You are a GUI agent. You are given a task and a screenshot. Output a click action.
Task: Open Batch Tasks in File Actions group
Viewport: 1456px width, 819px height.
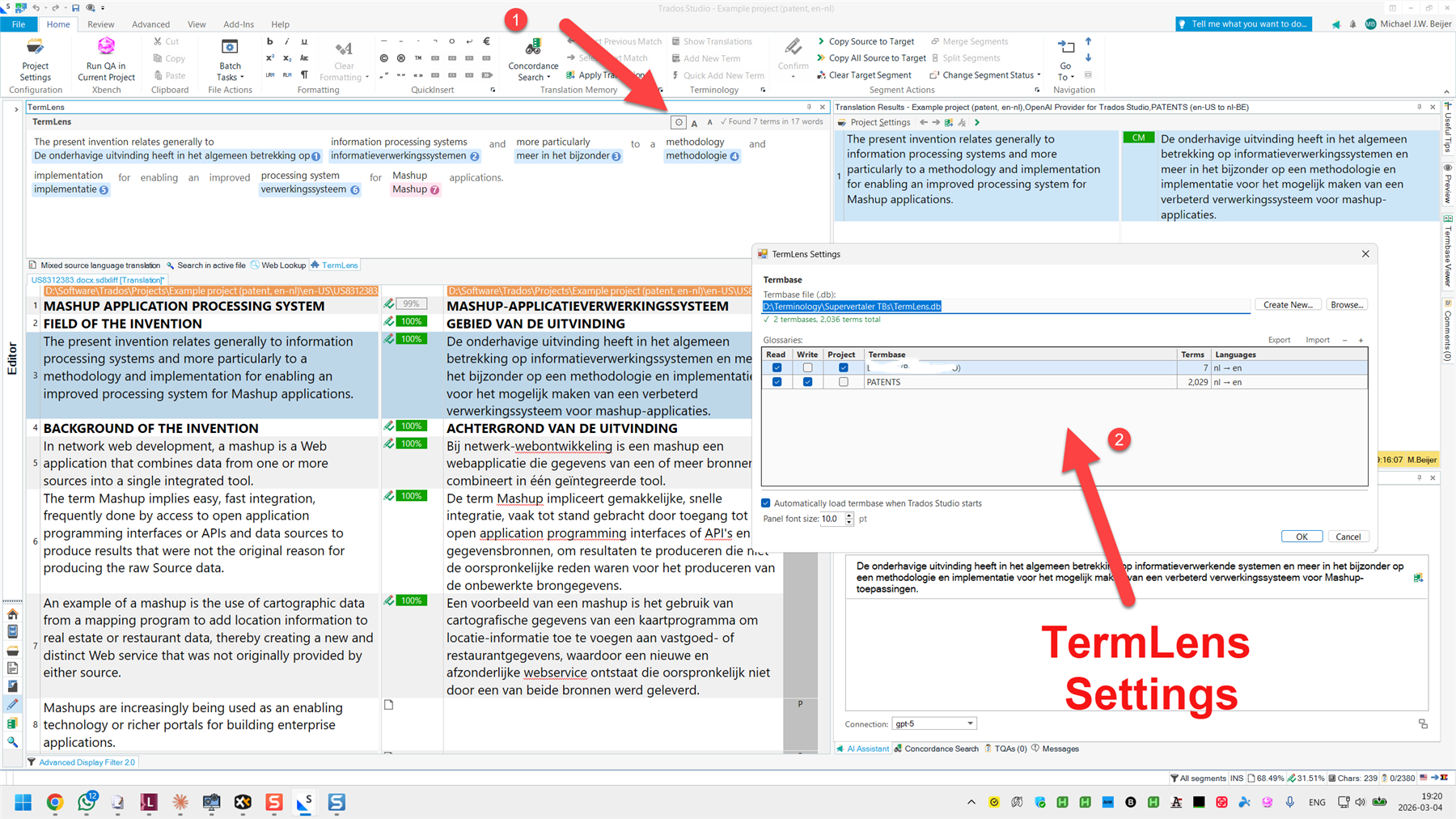tap(230, 58)
